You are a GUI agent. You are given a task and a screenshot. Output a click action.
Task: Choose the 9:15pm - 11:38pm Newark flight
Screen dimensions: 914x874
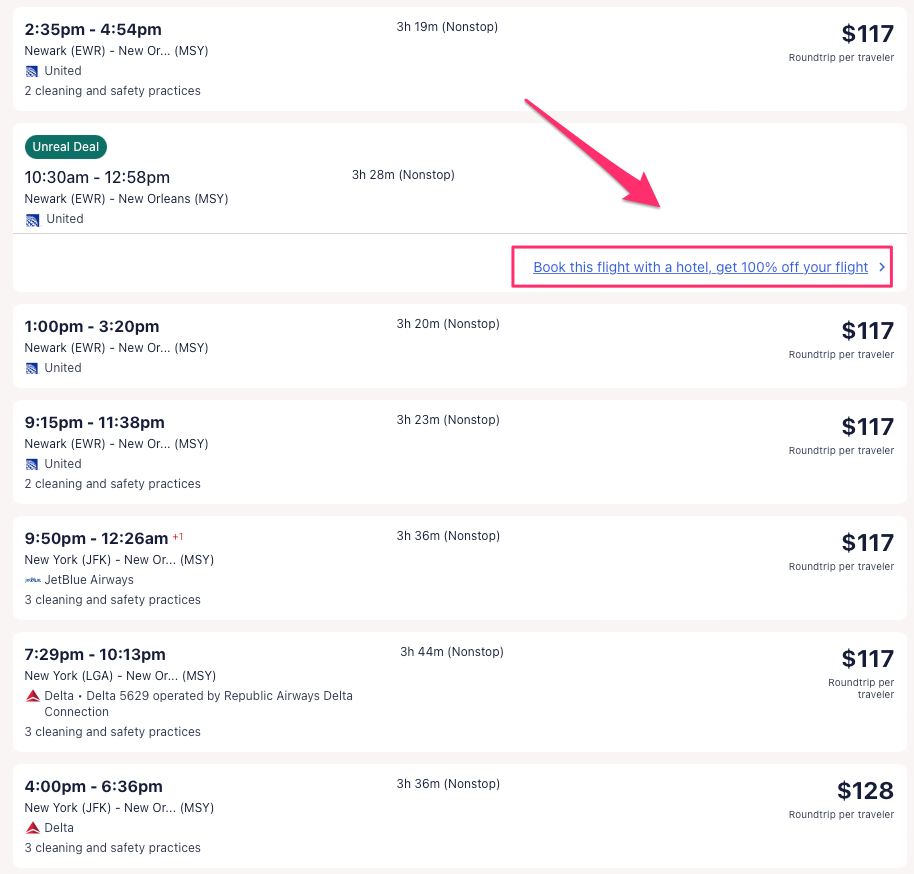(x=94, y=423)
